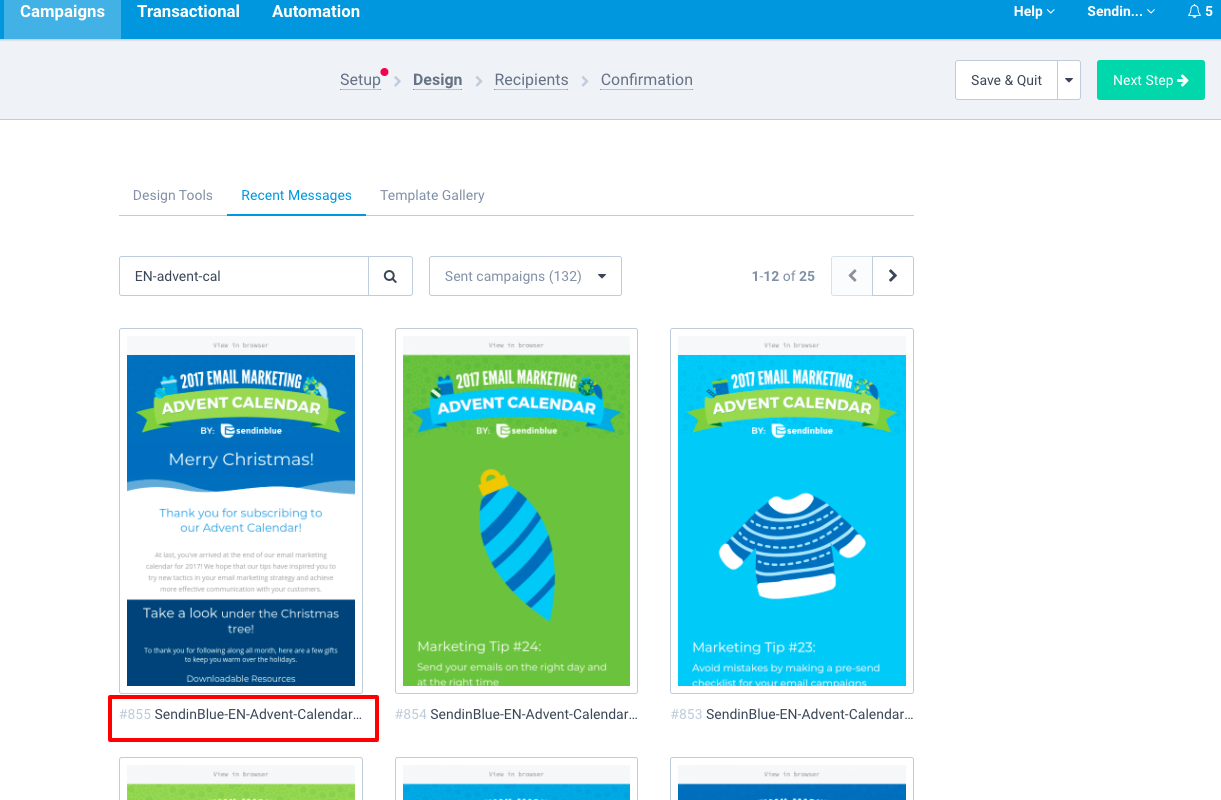The height and width of the screenshot is (800, 1221).
Task: Open the notifications bell icon
Action: 1194,12
